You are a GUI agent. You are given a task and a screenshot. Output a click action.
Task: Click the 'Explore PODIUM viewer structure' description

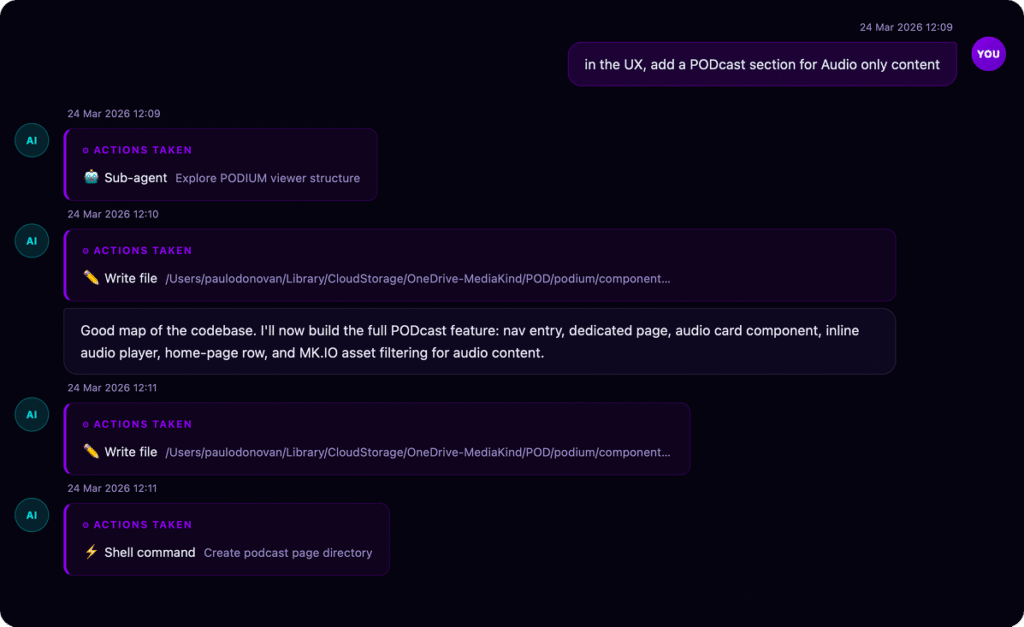point(268,179)
